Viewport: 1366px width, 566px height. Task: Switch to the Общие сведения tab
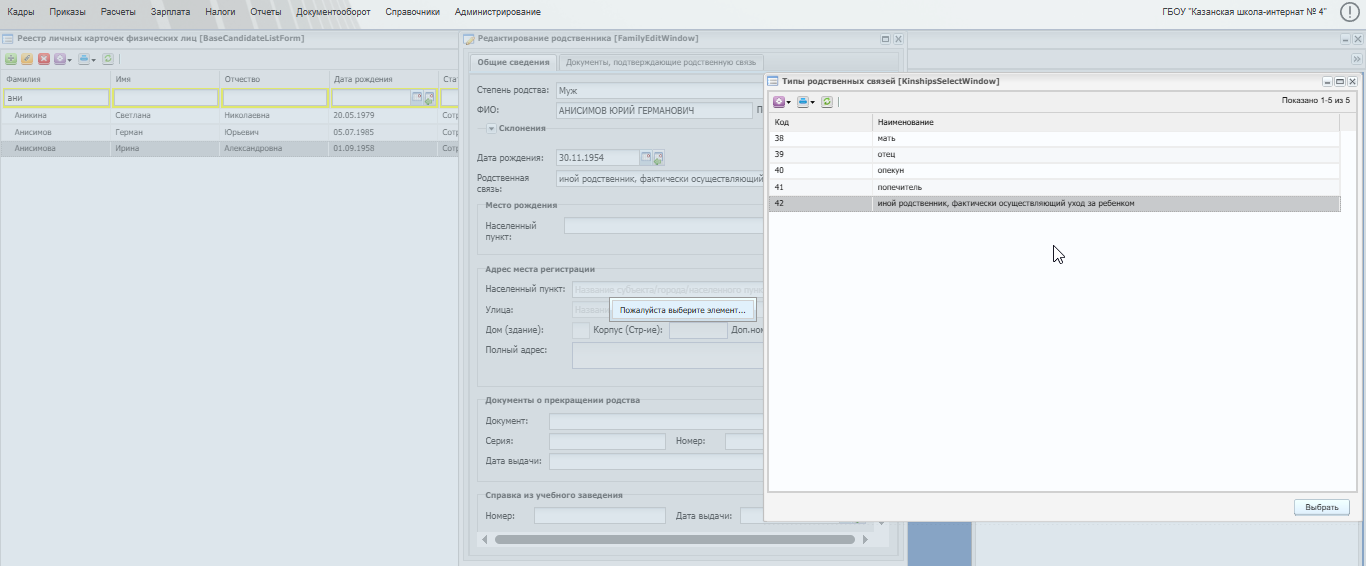point(513,62)
